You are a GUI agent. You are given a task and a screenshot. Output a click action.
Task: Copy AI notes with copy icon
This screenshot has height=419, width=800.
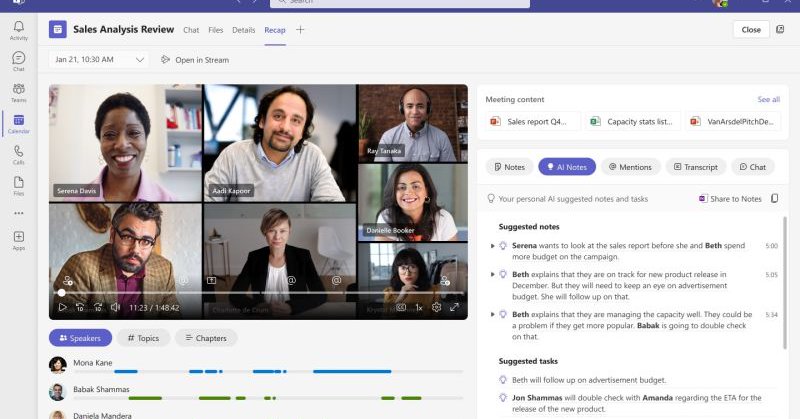(774, 199)
